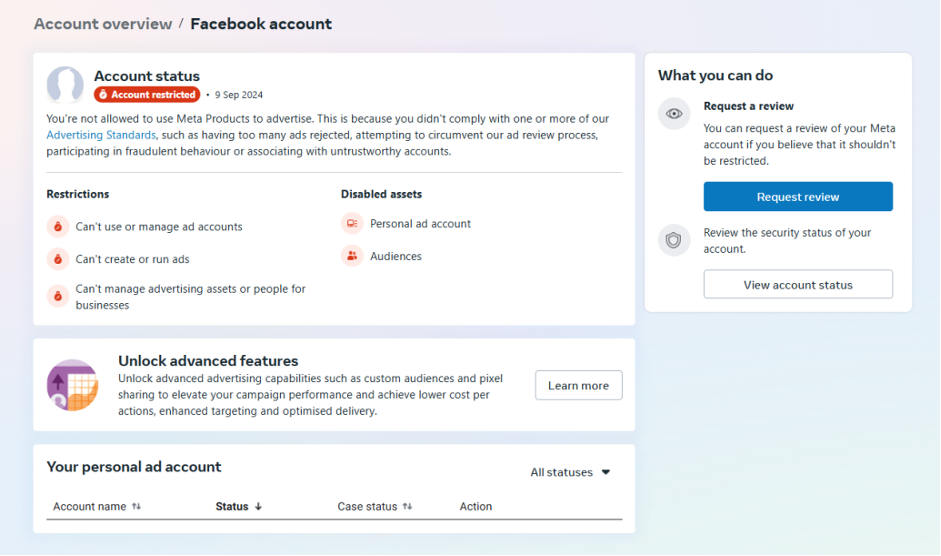Click Learn more for advanced features

(579, 385)
